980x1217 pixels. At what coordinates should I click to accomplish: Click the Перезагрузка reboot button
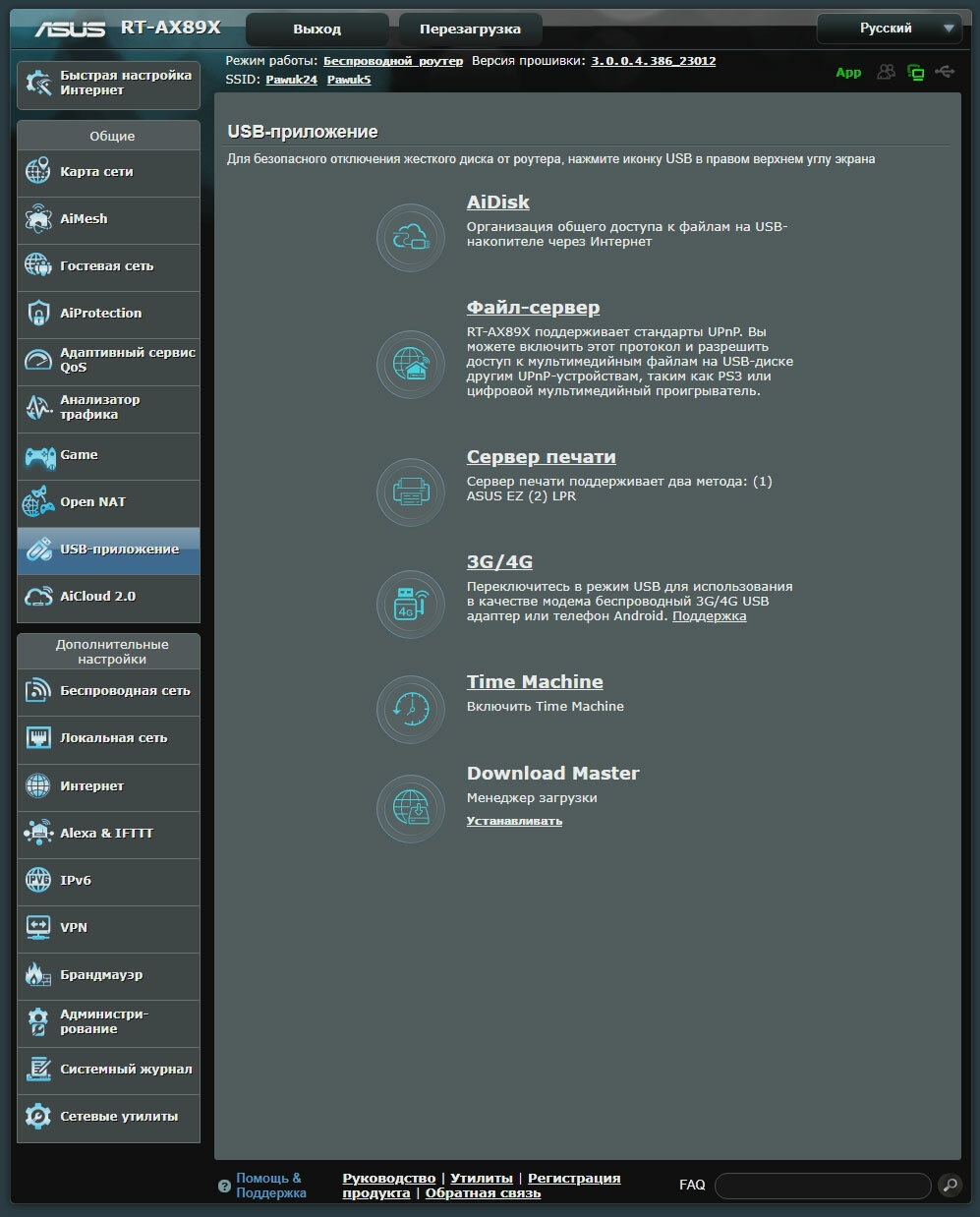[471, 29]
